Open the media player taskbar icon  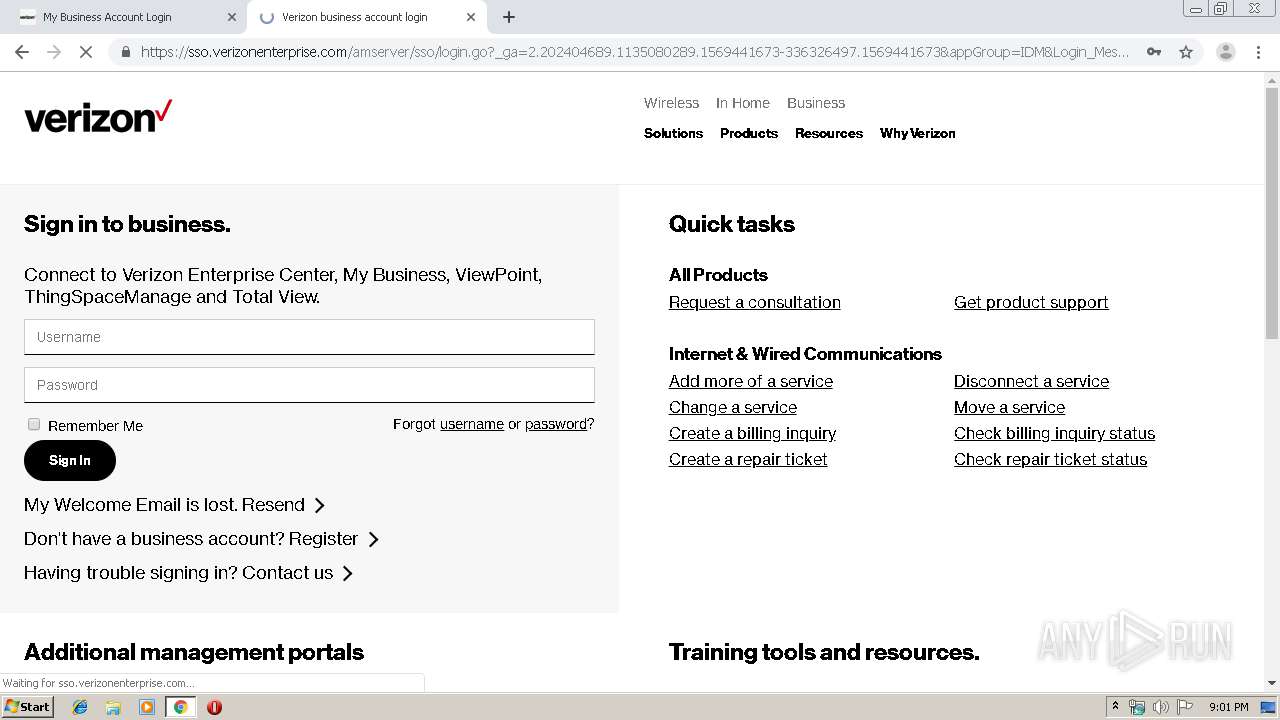[147, 707]
